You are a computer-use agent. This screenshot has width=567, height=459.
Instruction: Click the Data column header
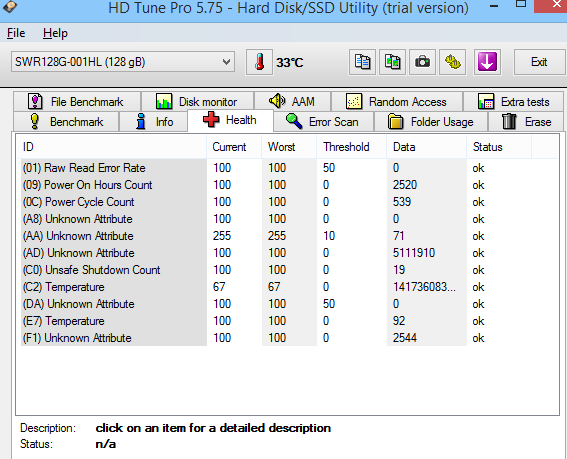[427, 147]
